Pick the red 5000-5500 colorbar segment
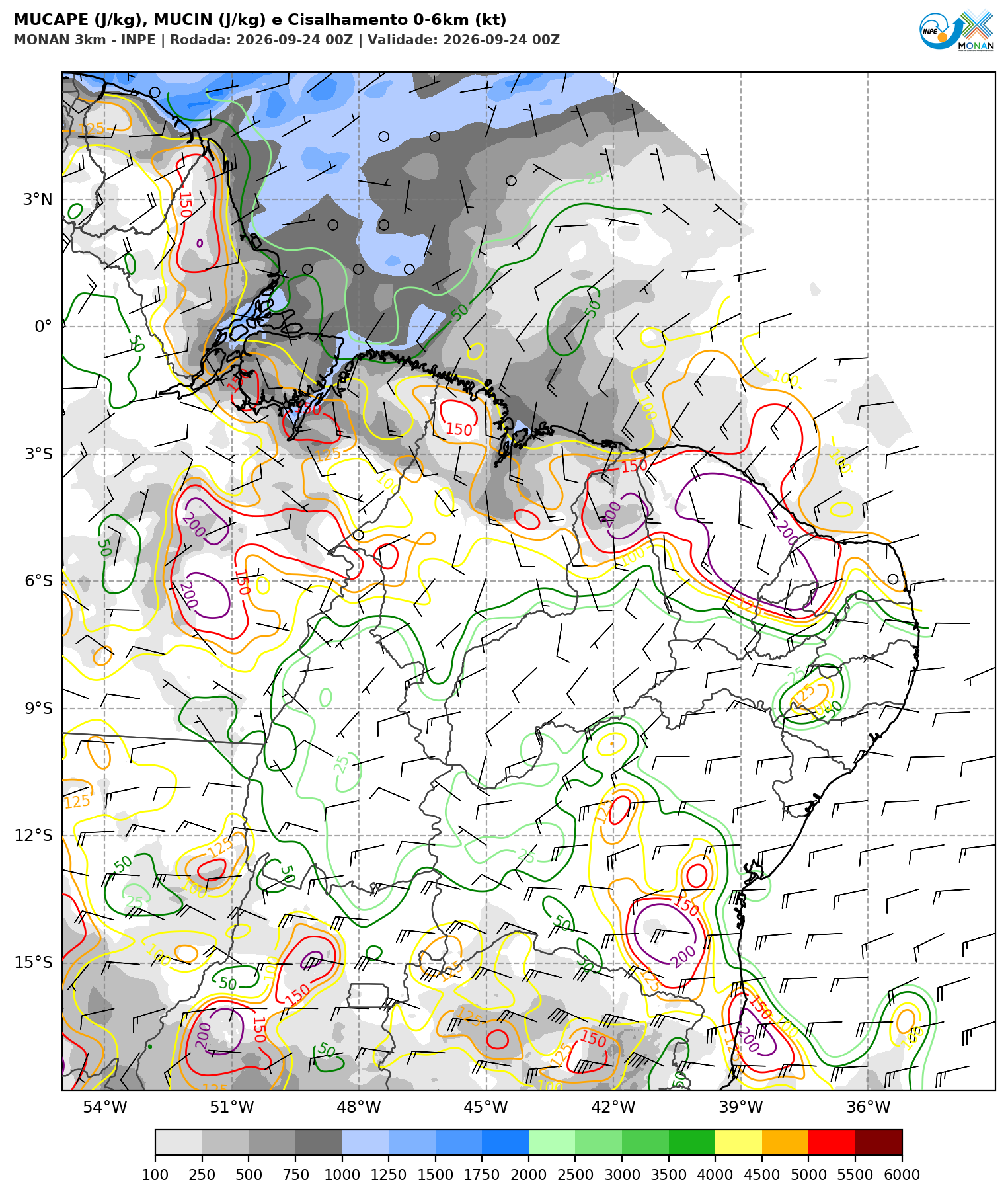Screen dimensions: 1008x1196 tap(832, 1142)
